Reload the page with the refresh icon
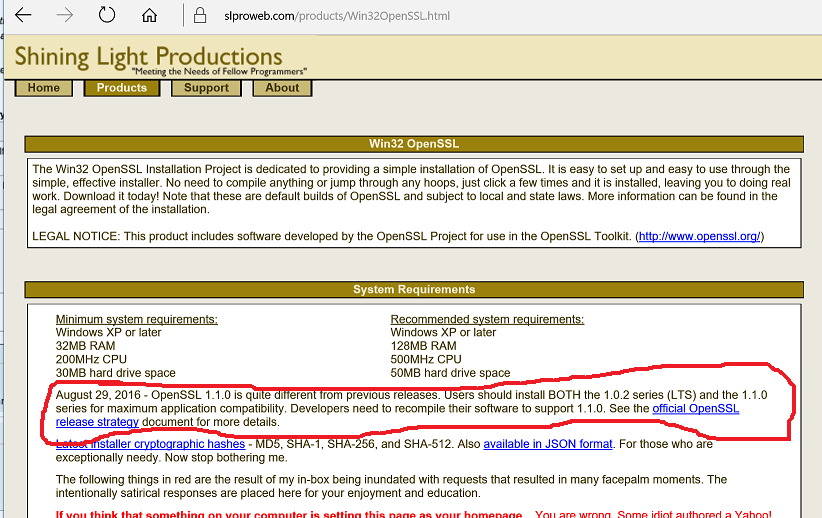This screenshot has height=518, width=822. coord(106,16)
